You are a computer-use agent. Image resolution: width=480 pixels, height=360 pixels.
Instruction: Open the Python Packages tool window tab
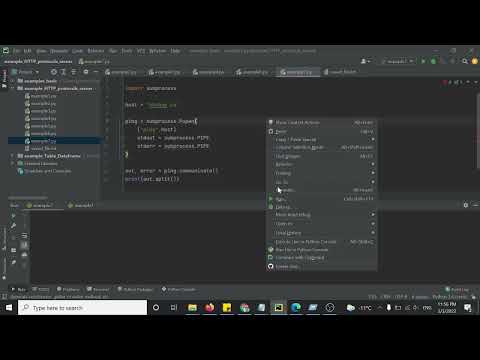click(x=135, y=289)
